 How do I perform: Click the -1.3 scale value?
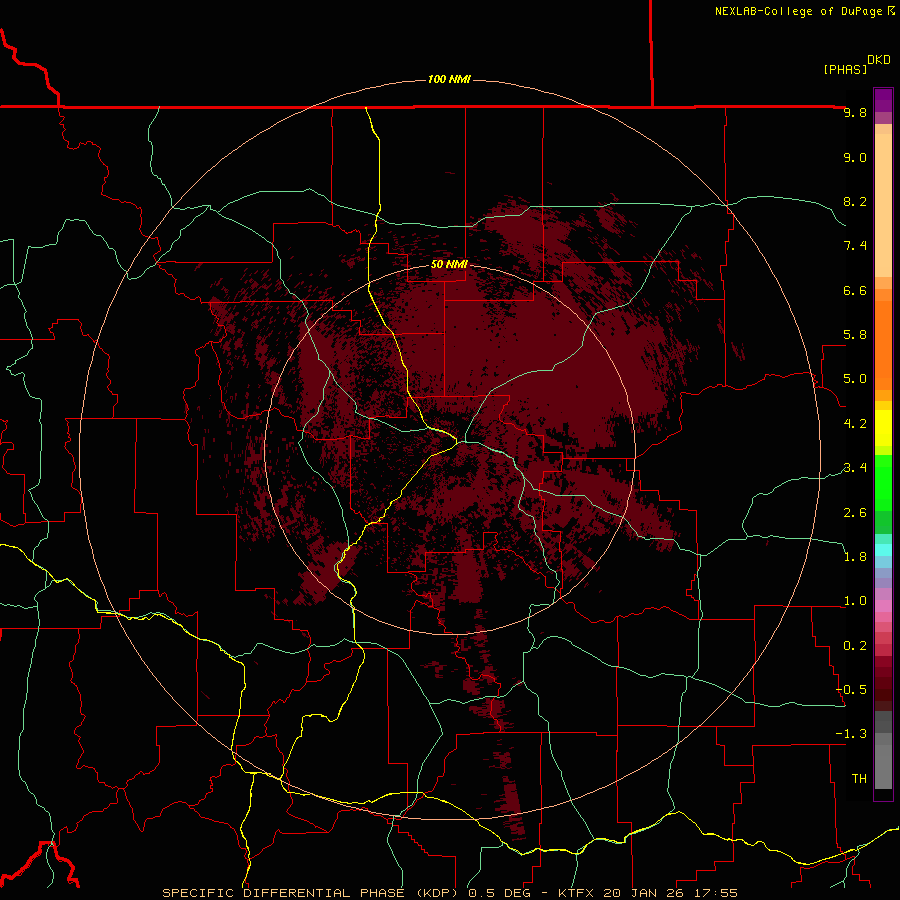tap(851, 734)
